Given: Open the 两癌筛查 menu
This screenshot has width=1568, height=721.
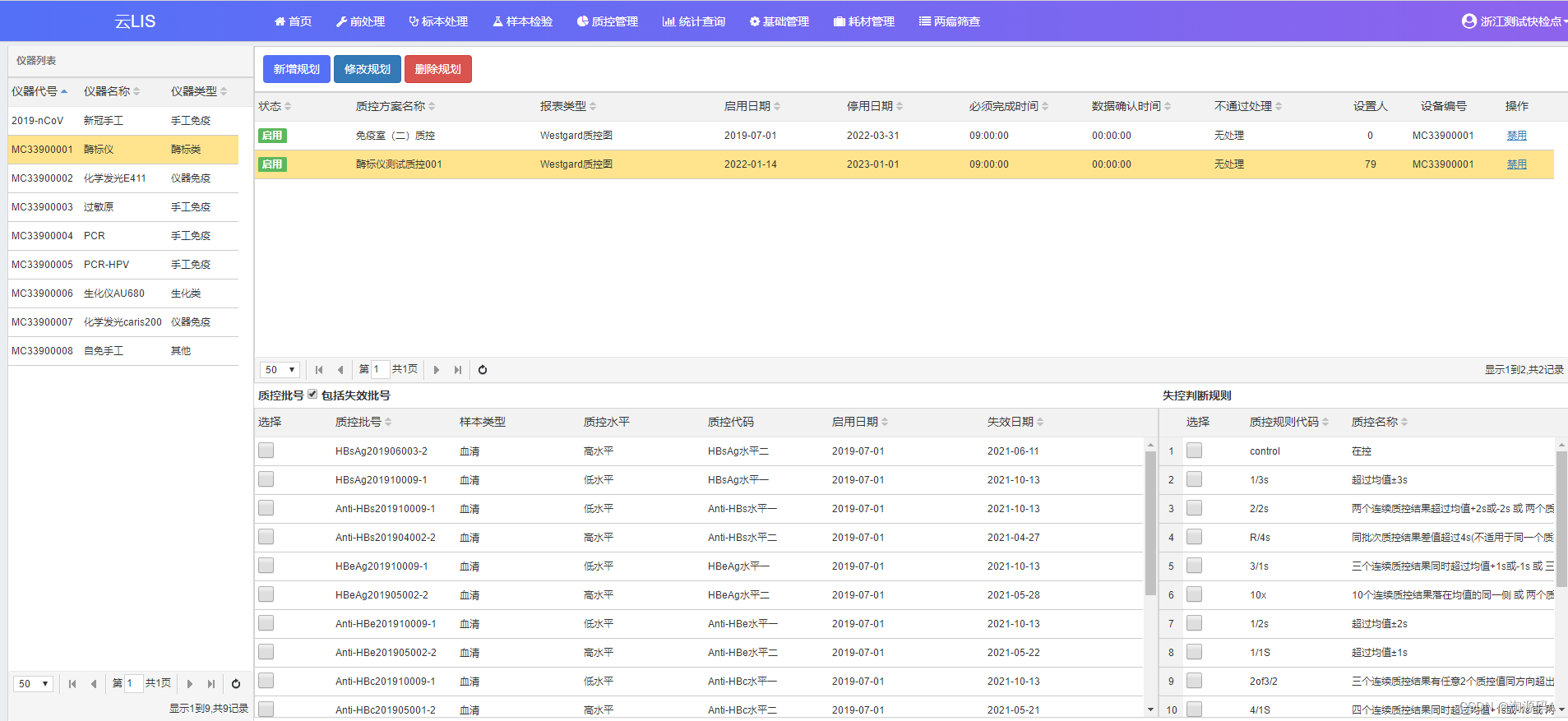Looking at the screenshot, I should [950, 21].
